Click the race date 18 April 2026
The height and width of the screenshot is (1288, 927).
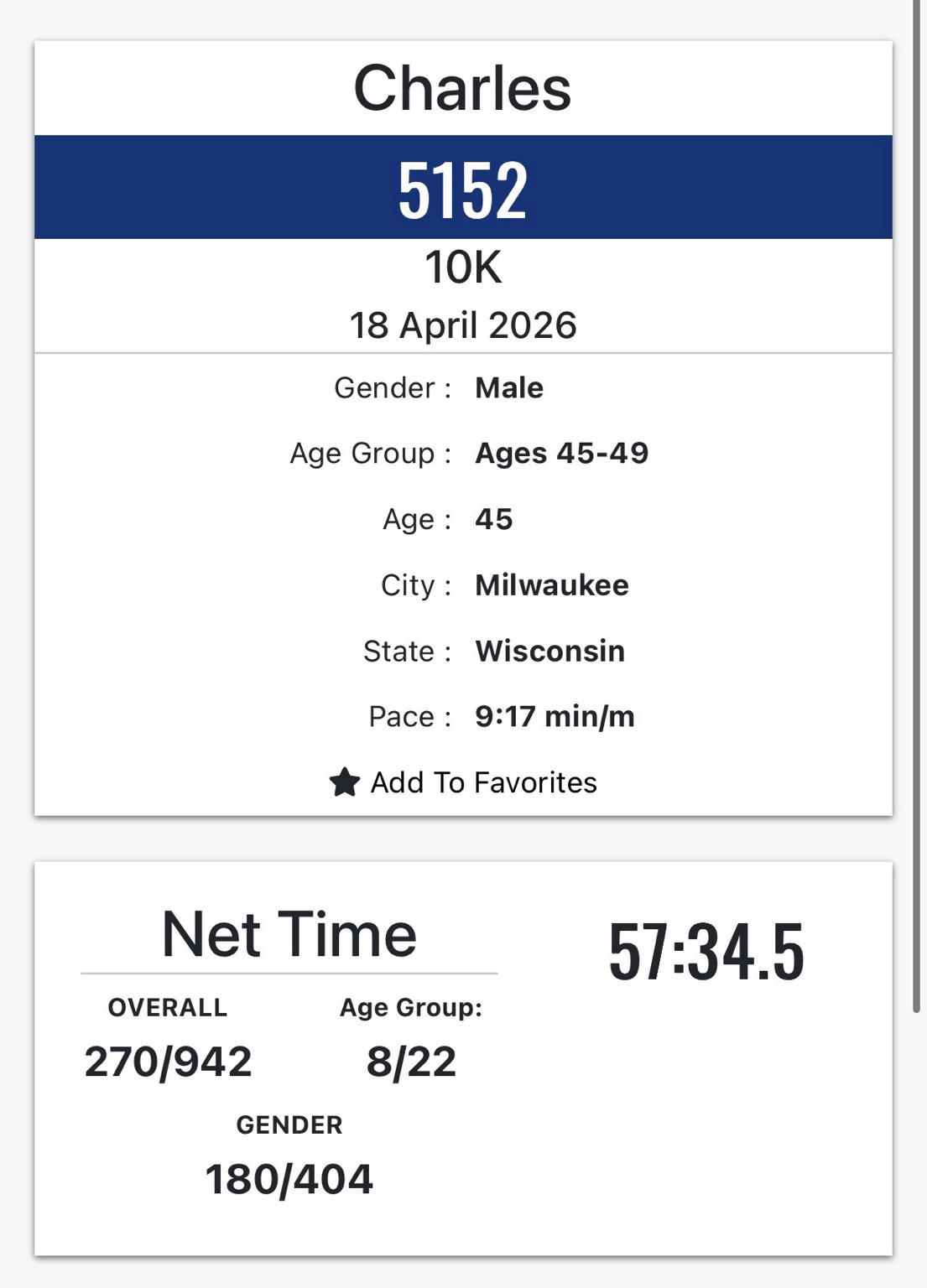pyautogui.click(x=463, y=325)
